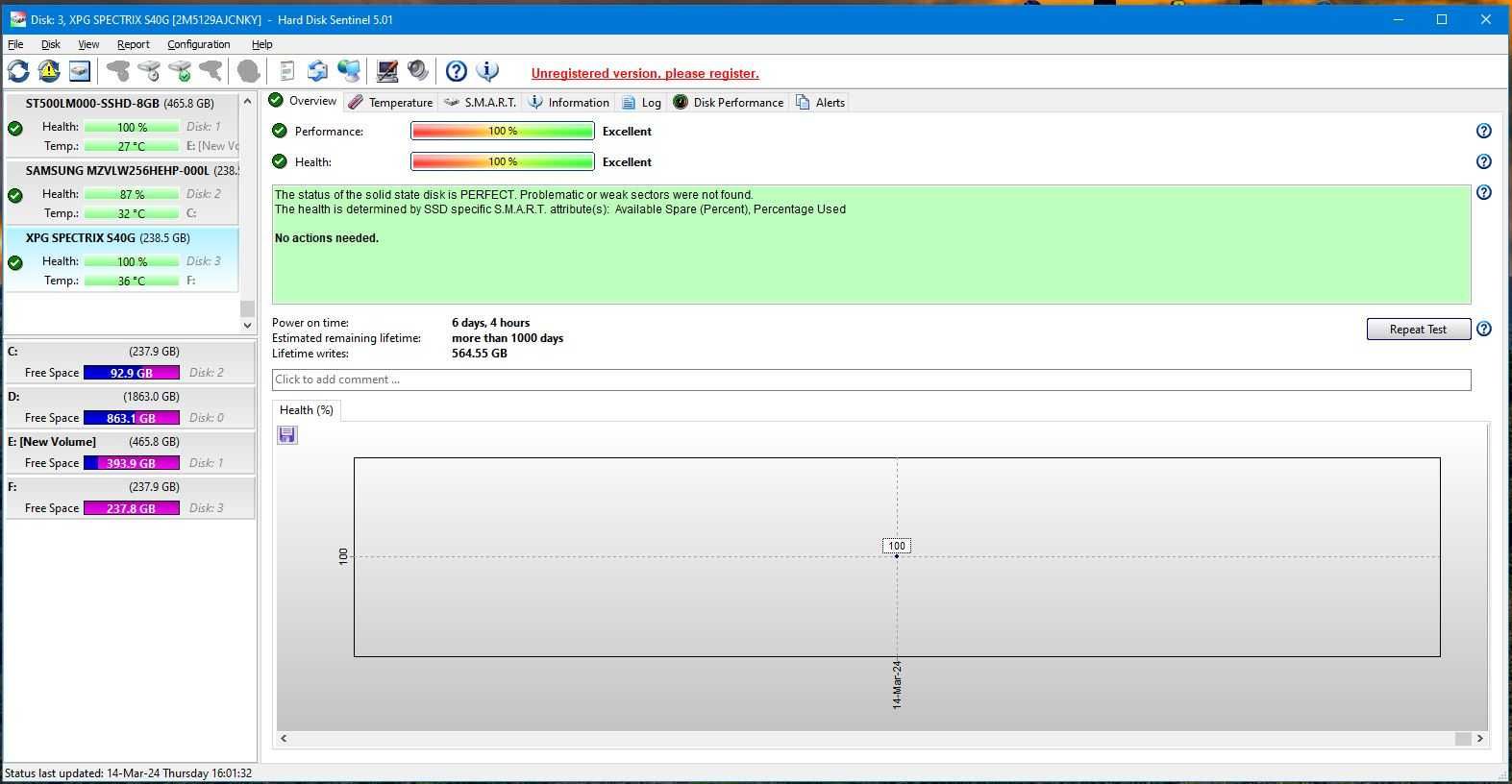Image resolution: width=1512 pixels, height=784 pixels.
Task: Click the gray disk with wrench toolbar icon
Action: 211,71
